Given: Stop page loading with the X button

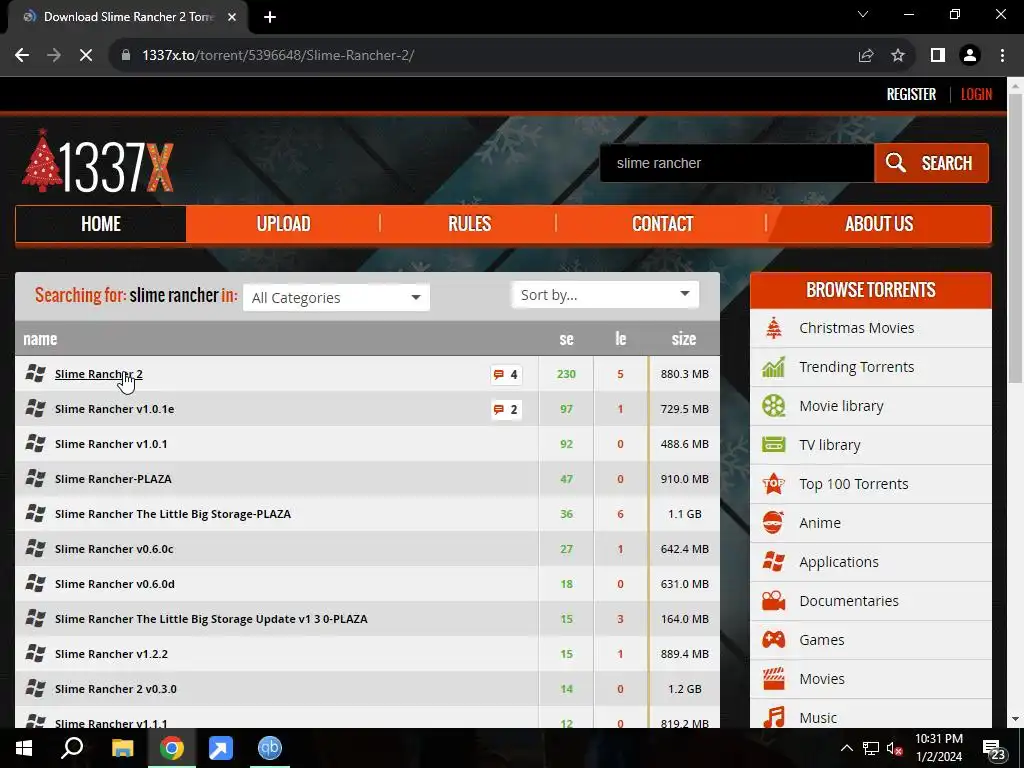Looking at the screenshot, I should point(86,56).
